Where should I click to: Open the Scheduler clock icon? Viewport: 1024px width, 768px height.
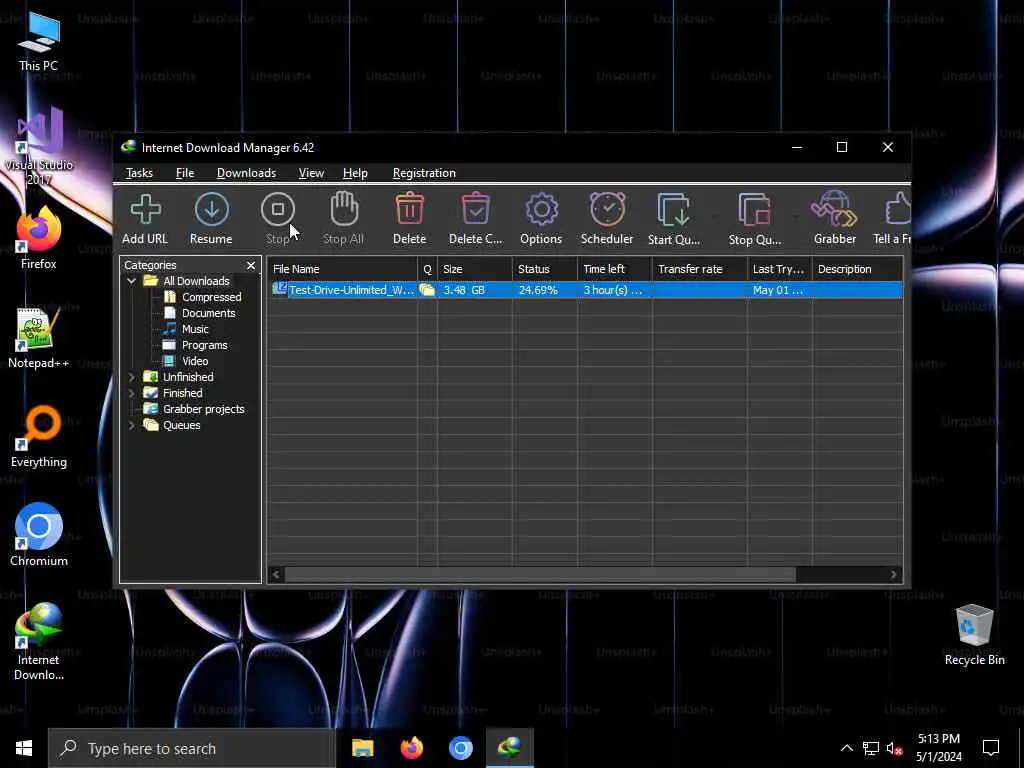[x=607, y=210]
